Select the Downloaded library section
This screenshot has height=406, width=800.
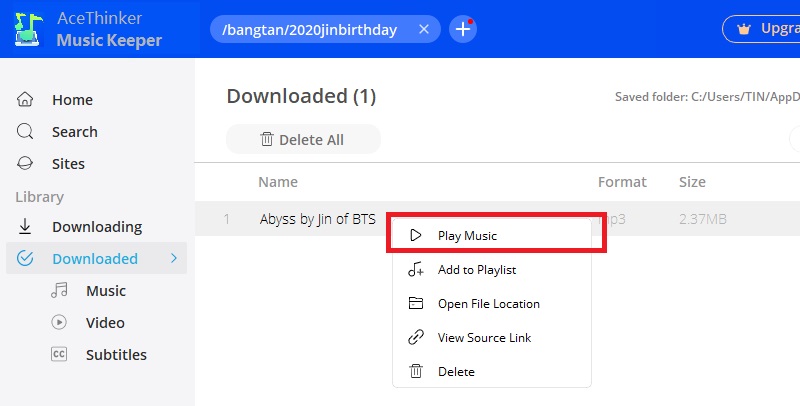pyautogui.click(x=94, y=259)
